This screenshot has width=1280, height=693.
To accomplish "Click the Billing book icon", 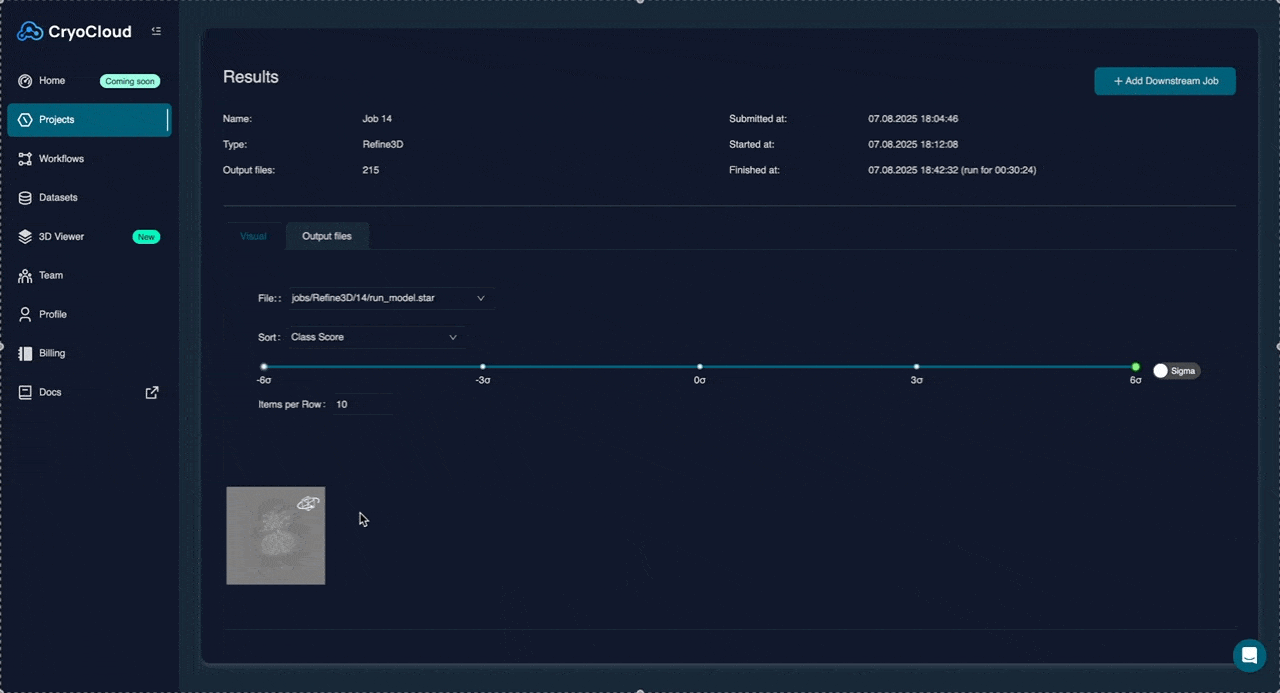I will (x=24, y=353).
